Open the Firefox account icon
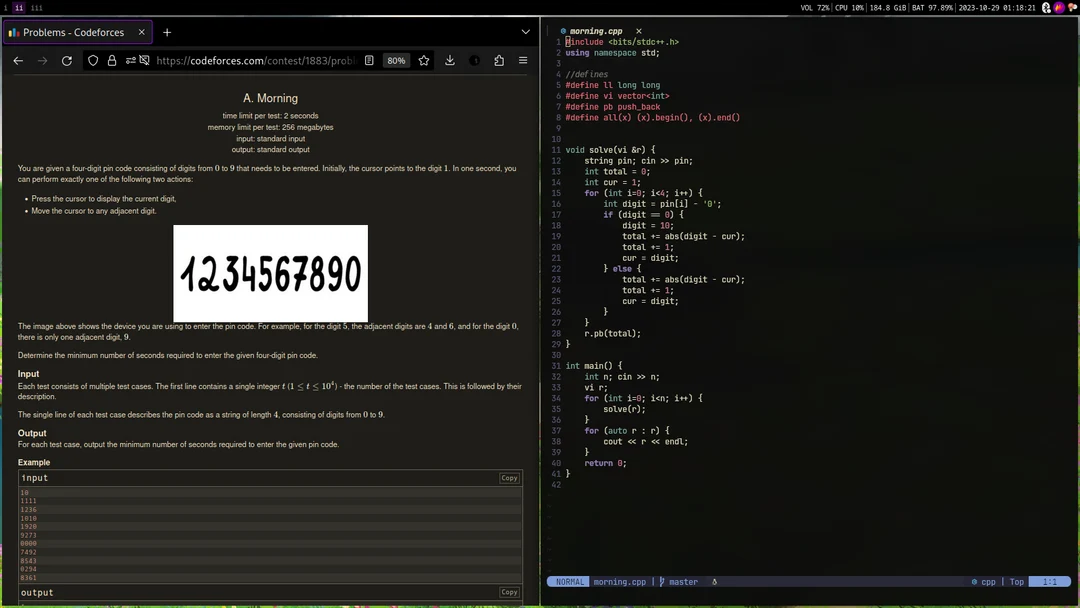This screenshot has height=608, width=1080. pos(474,60)
